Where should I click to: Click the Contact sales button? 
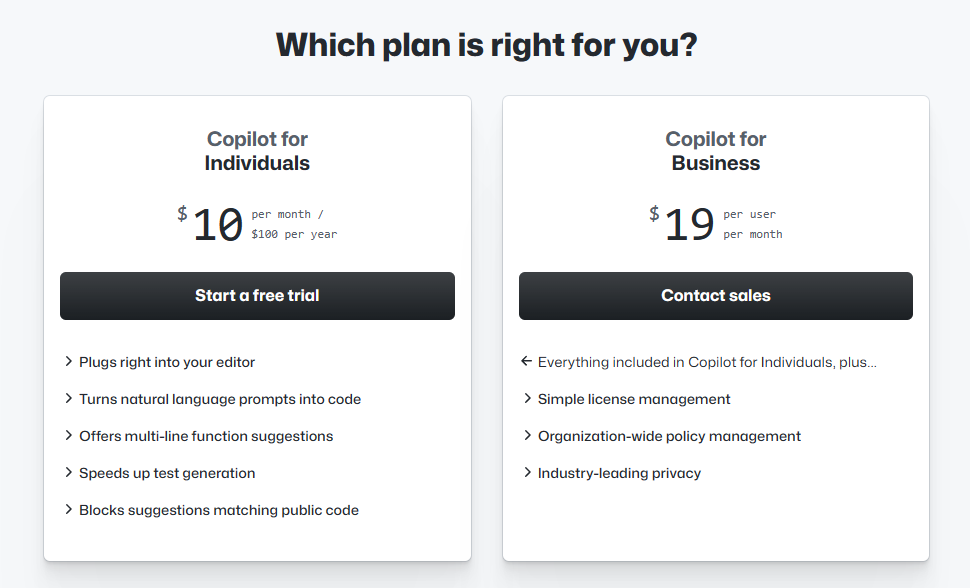click(x=715, y=296)
